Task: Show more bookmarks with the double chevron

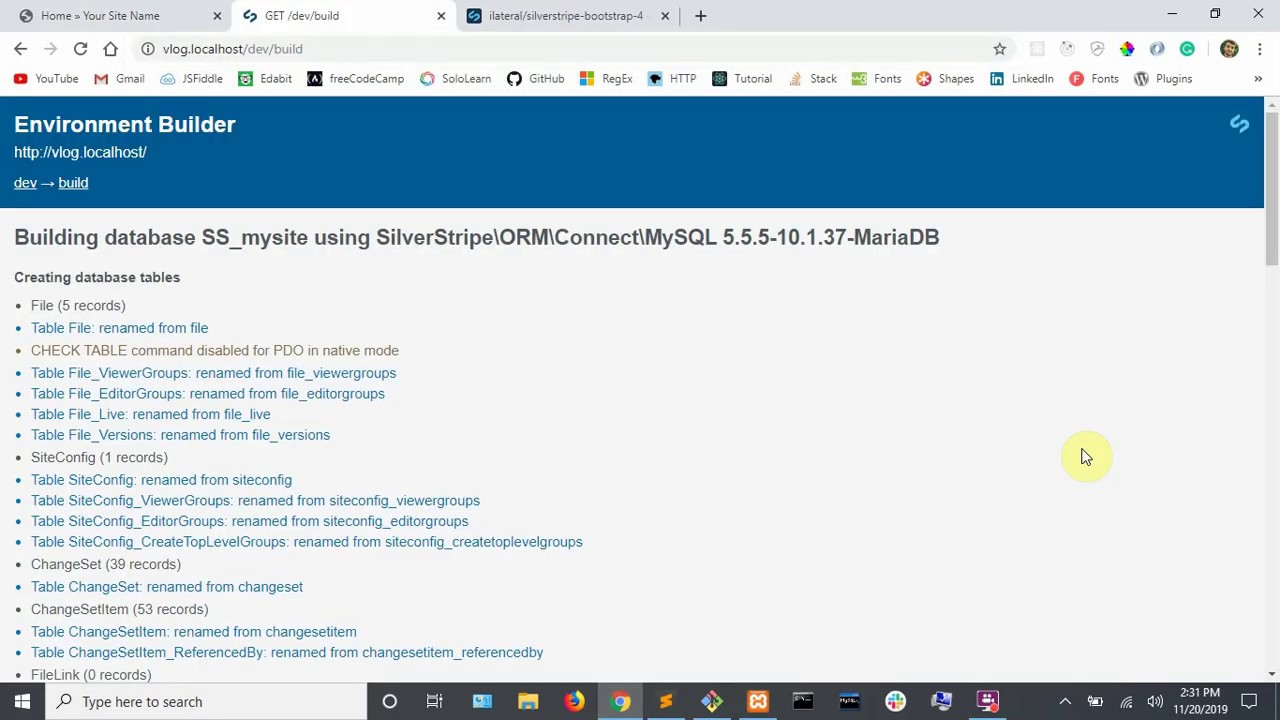Action: click(1258, 79)
